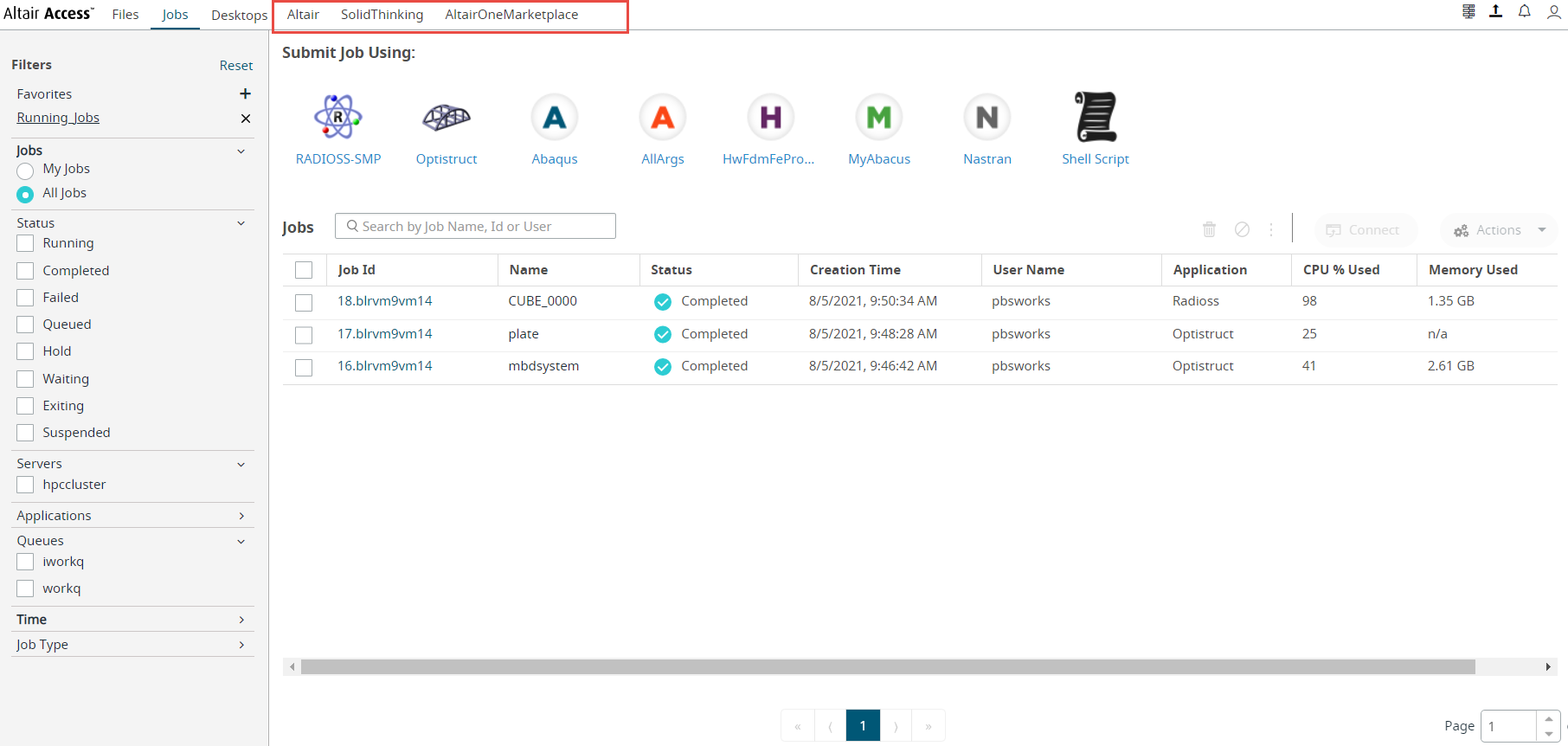Open job 16.blrvm9vm14 details
Image resolution: width=1568 pixels, height=746 pixels.
coord(385,366)
